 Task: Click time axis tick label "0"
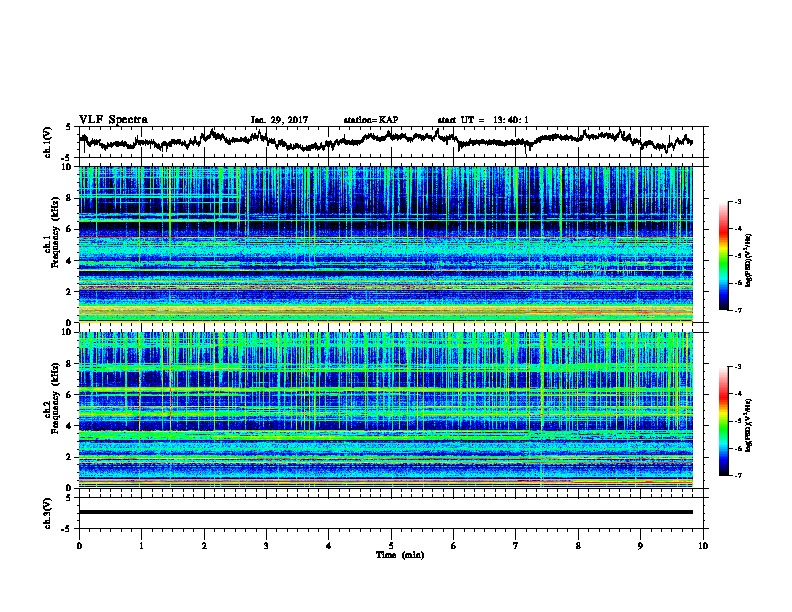coord(79,546)
